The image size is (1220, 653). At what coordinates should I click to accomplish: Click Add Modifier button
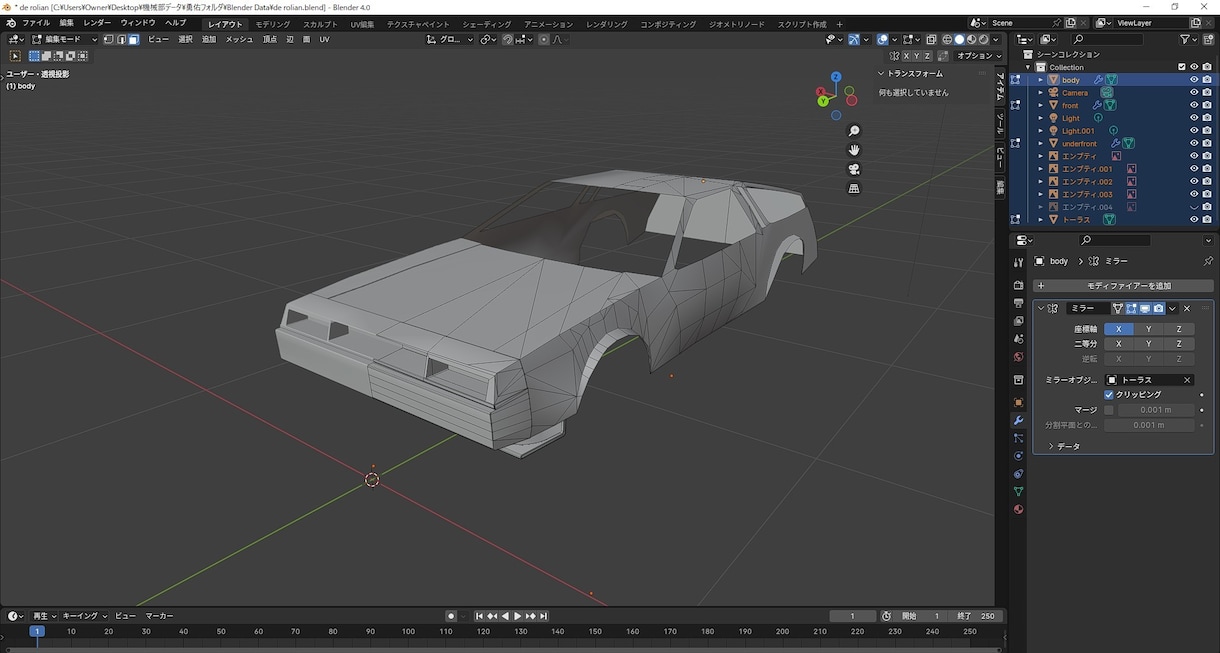pyautogui.click(x=1123, y=286)
